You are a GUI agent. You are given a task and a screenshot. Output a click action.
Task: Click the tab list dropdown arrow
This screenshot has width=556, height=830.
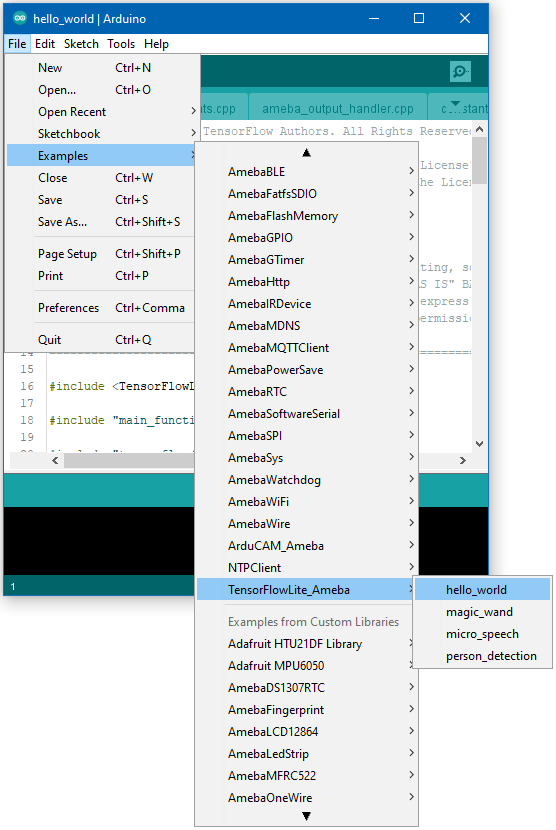point(455,104)
